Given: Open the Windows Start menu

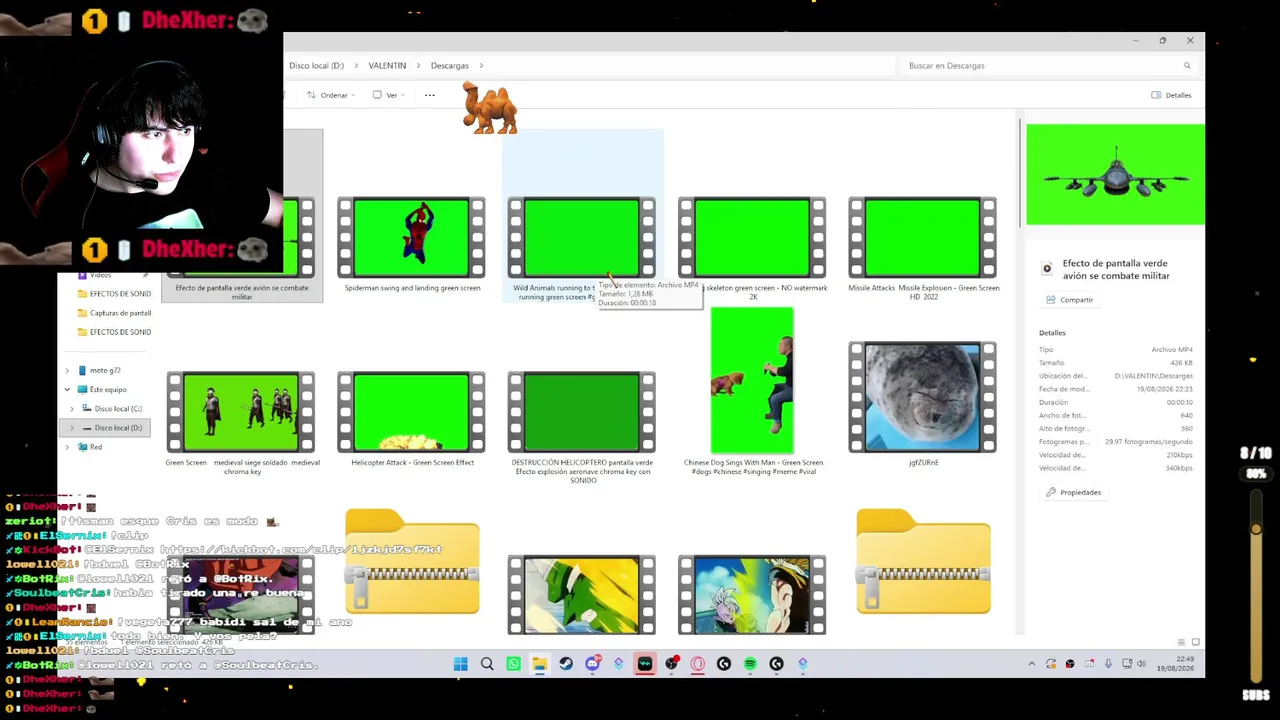Looking at the screenshot, I should click(461, 664).
